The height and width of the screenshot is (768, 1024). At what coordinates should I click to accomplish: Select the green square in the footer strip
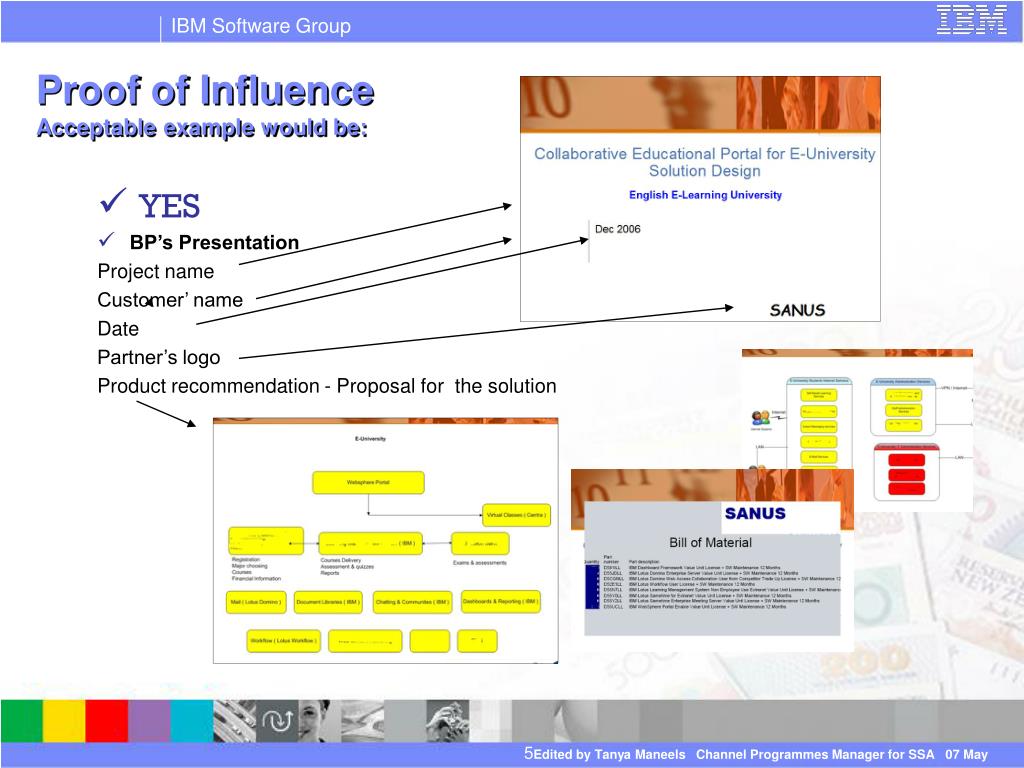tap(22, 721)
